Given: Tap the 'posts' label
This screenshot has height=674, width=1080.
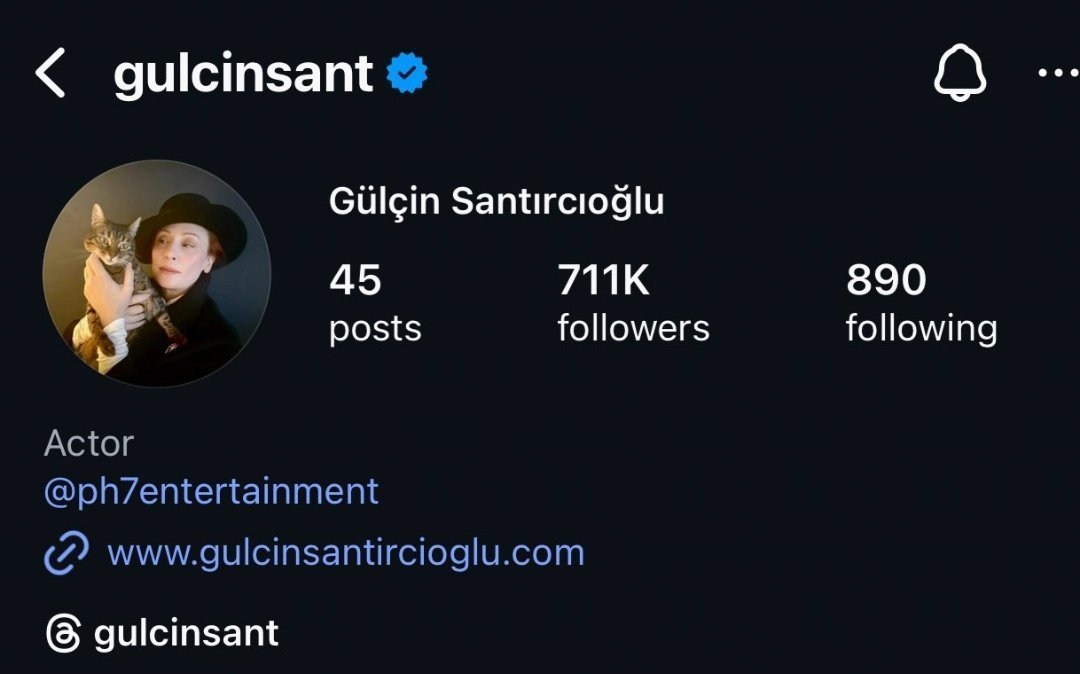Looking at the screenshot, I should pyautogui.click(x=375, y=328).
